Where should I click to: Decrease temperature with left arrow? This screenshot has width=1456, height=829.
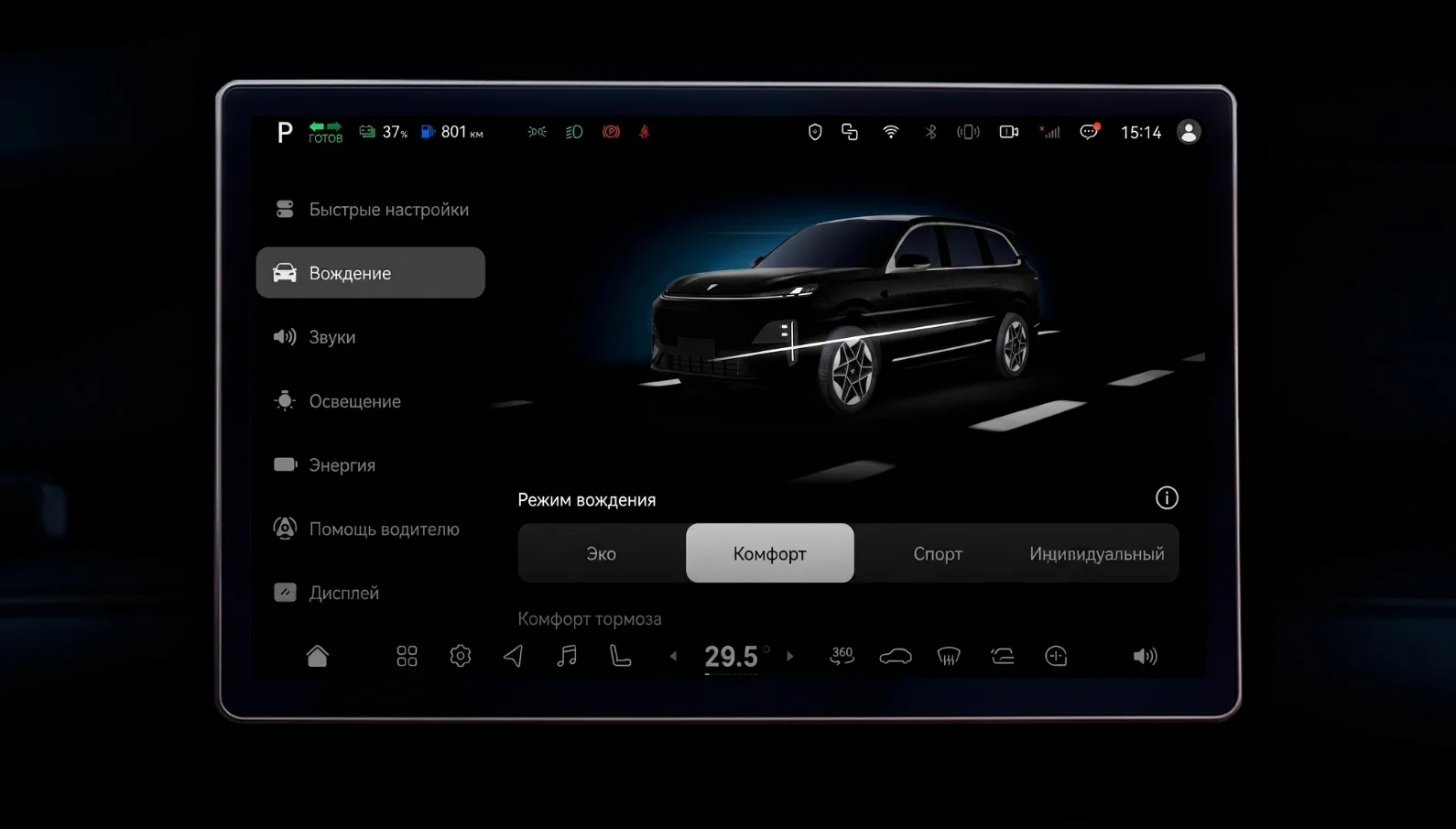coord(674,656)
